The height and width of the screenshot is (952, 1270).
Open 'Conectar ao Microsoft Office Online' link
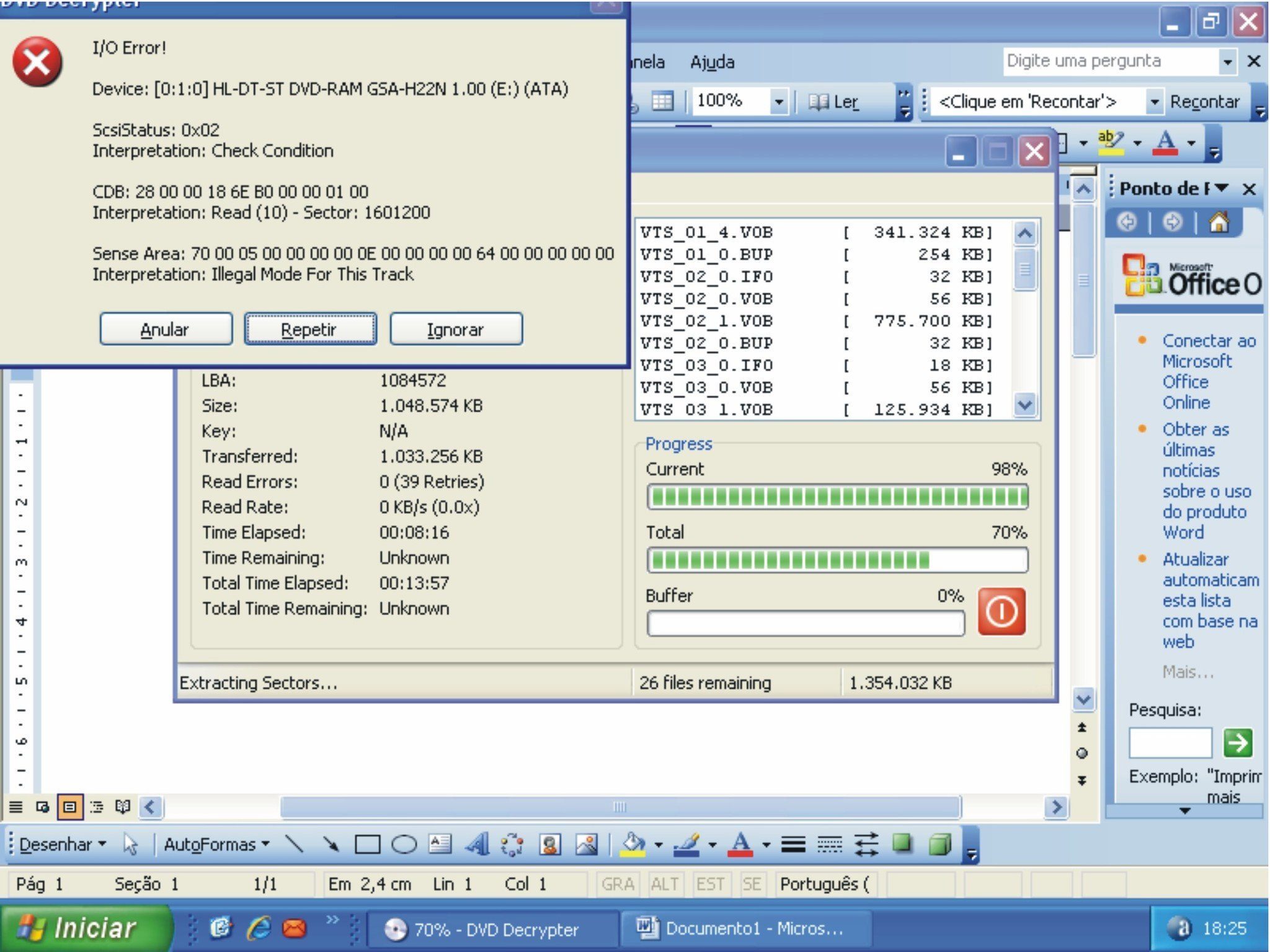pos(1208,371)
